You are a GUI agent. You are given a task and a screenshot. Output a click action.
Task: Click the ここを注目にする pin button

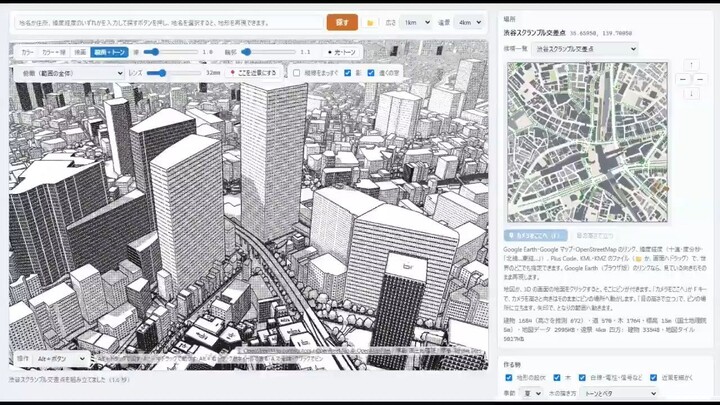pyautogui.click(x=253, y=73)
